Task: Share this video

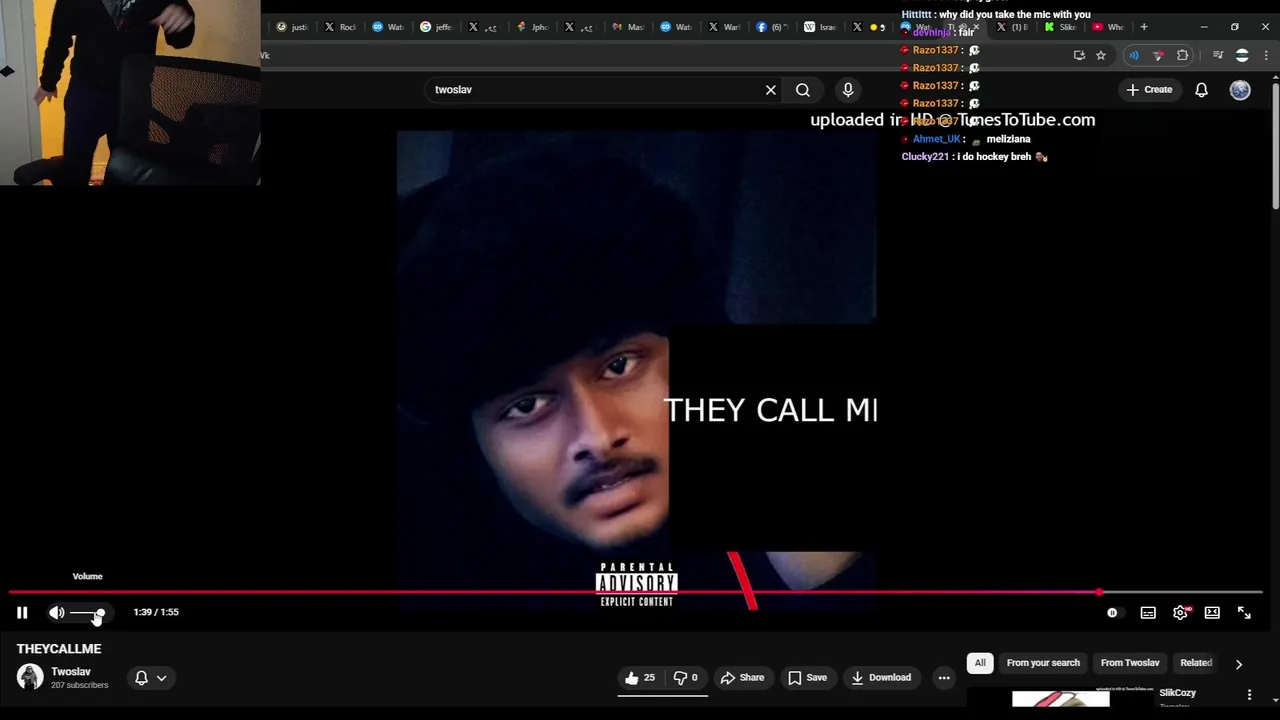Action: click(x=742, y=678)
